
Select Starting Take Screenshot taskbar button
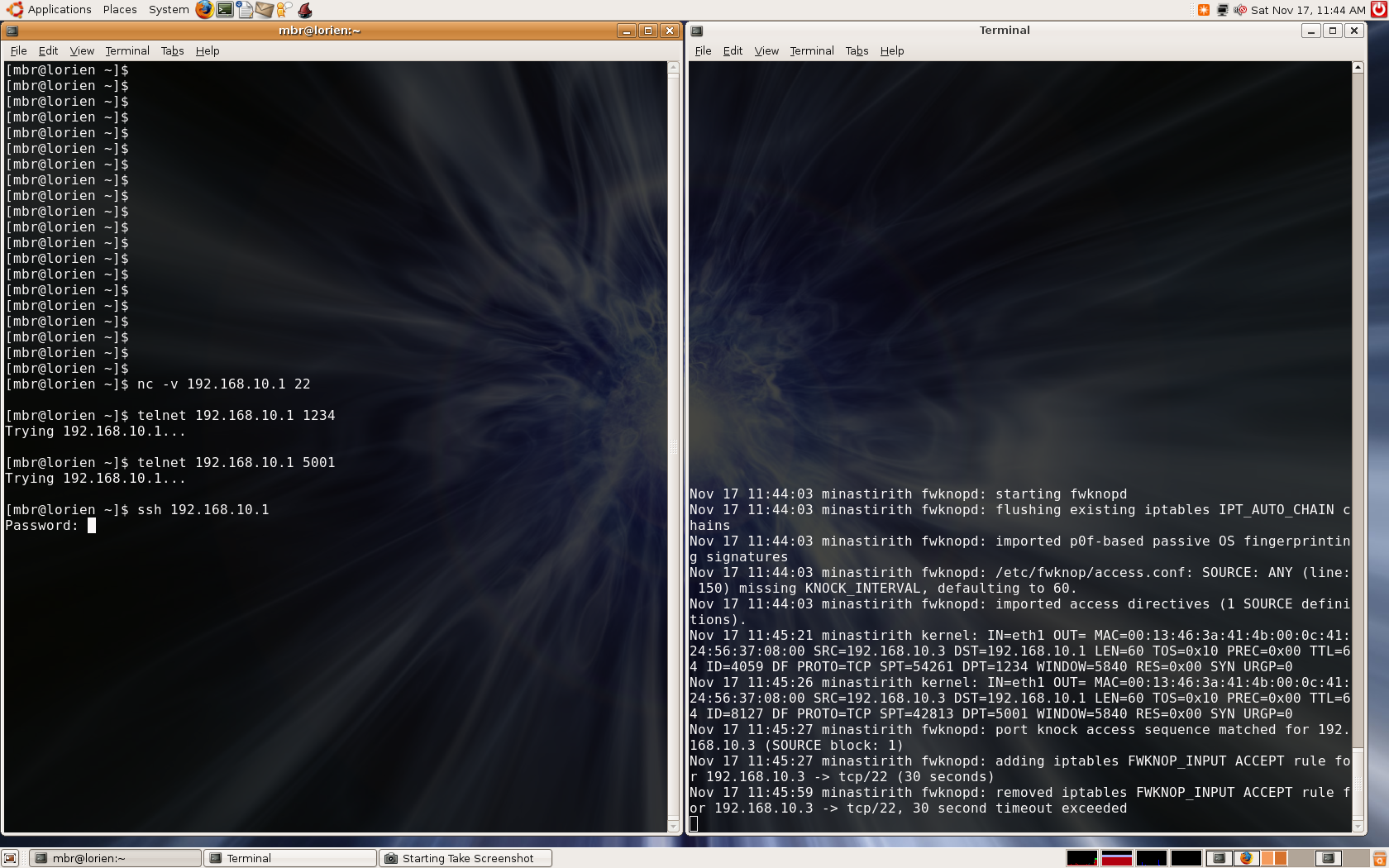465,858
